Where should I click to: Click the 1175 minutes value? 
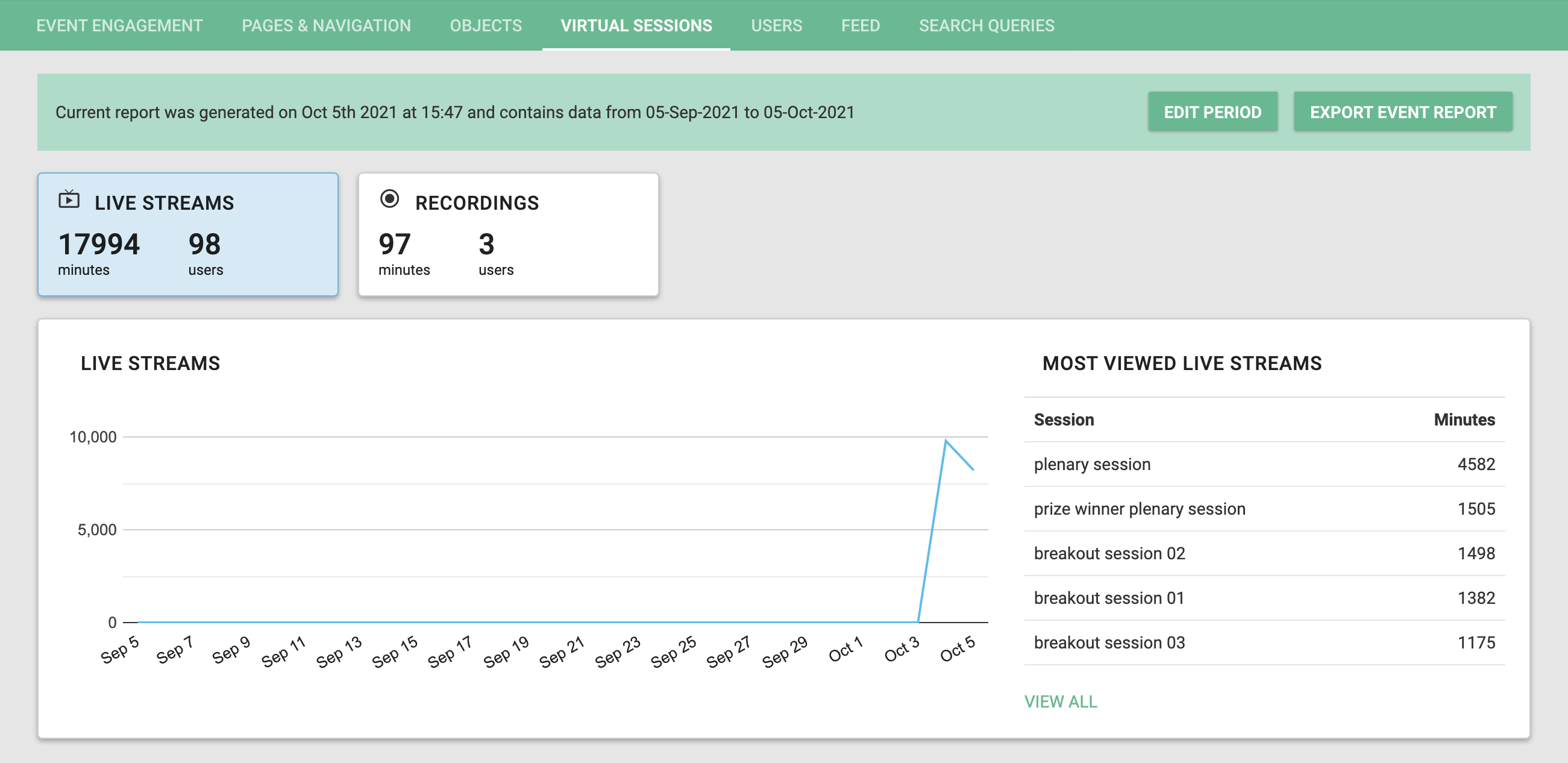click(1476, 642)
